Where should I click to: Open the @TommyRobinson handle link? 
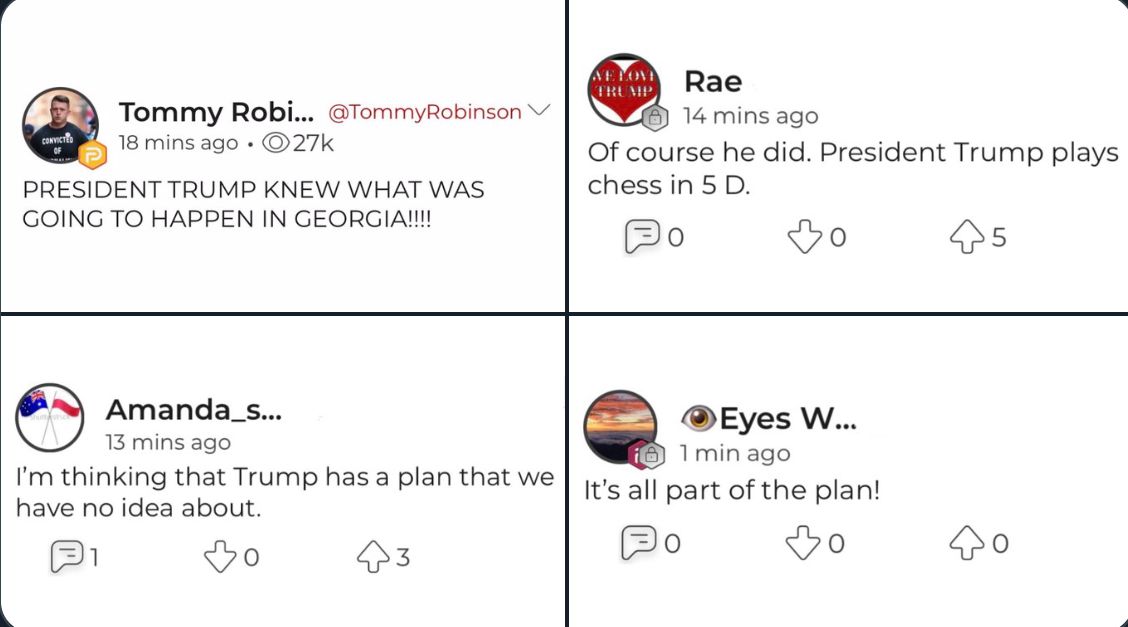425,112
